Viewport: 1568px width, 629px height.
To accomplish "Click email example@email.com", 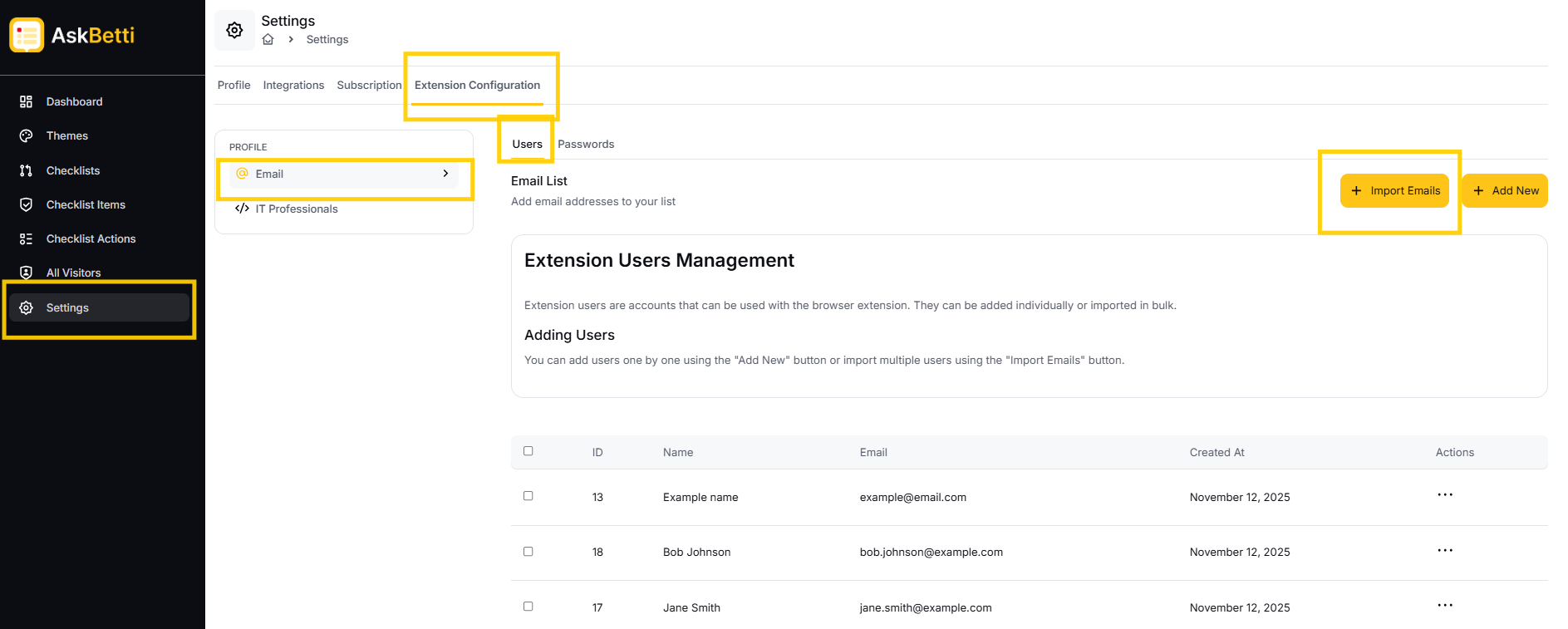I will click(x=912, y=497).
